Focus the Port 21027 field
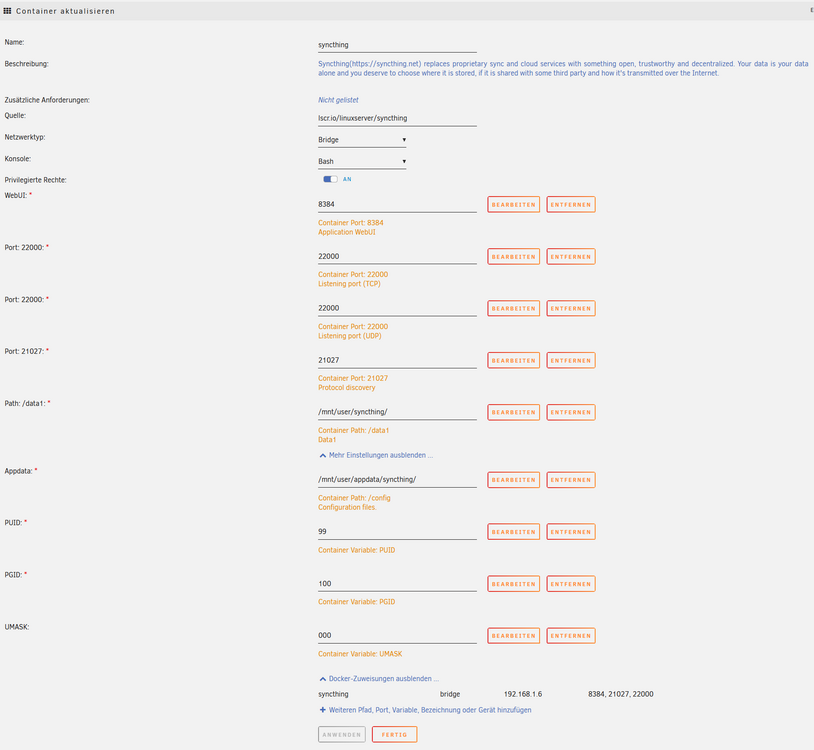This screenshot has height=750, width=814. click(x=397, y=360)
